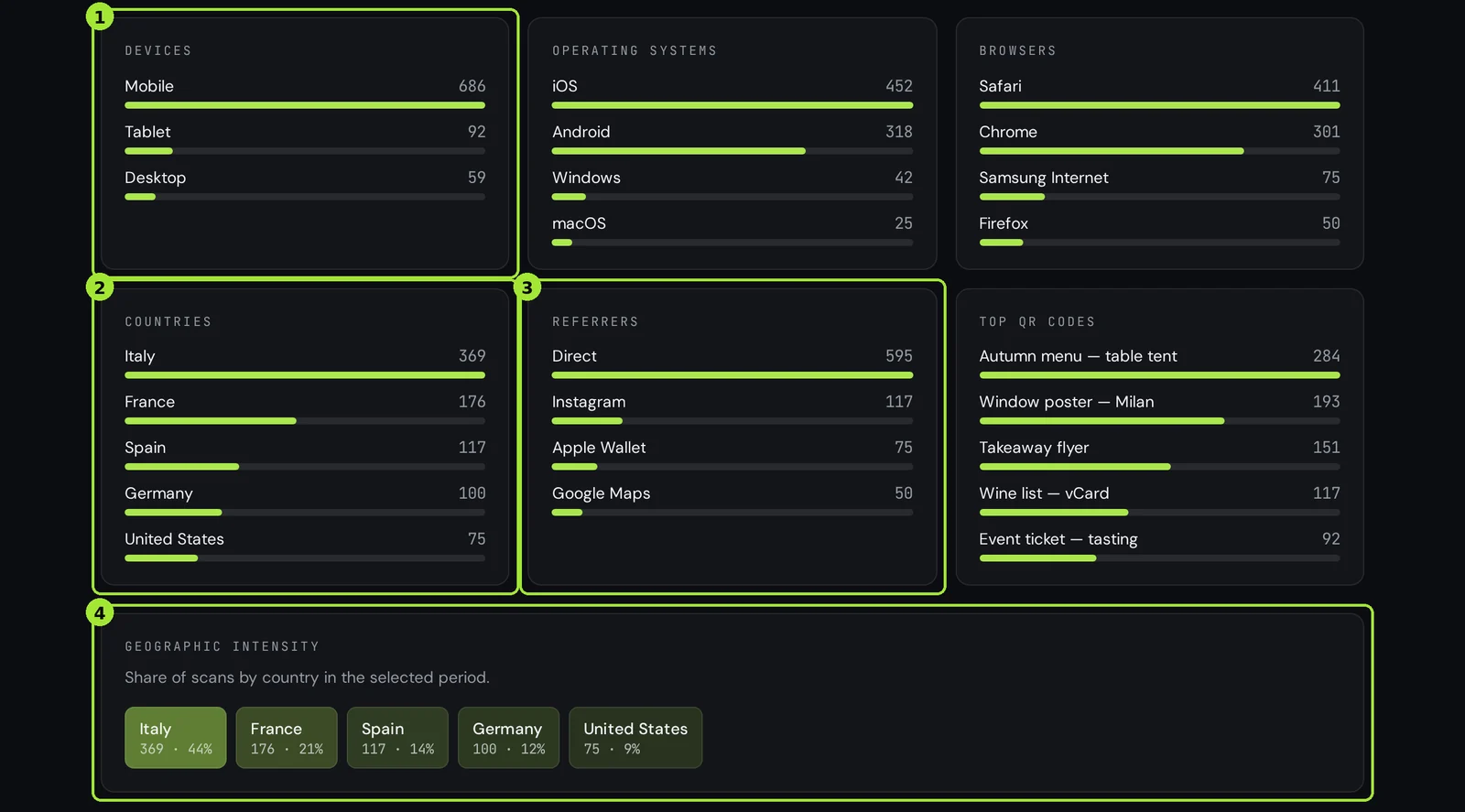This screenshot has height=812, width=1465.
Task: Select the Event ticket — tasting QR code
Action: pyautogui.click(x=1058, y=539)
